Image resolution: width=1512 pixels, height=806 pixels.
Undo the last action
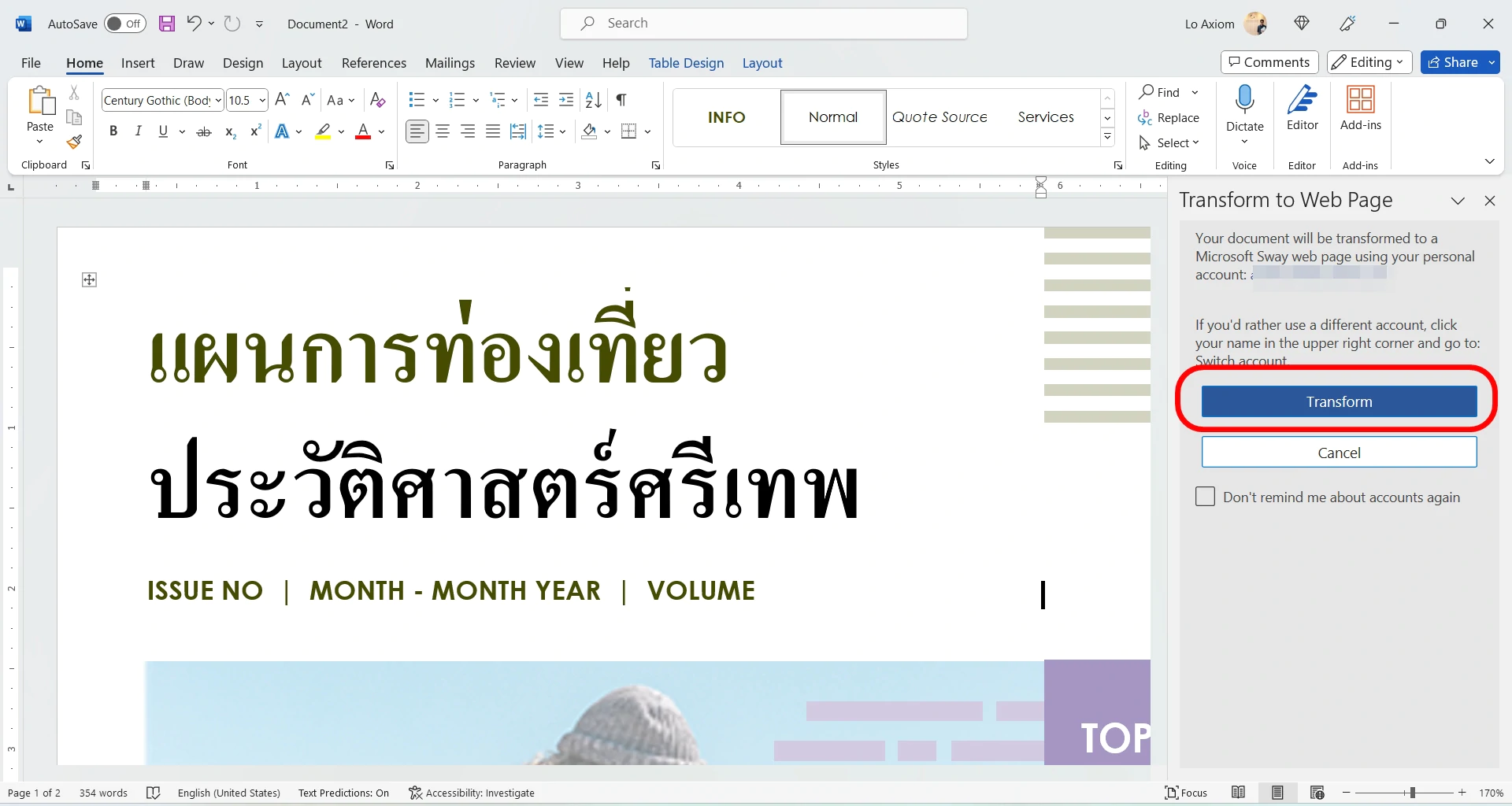coord(194,24)
